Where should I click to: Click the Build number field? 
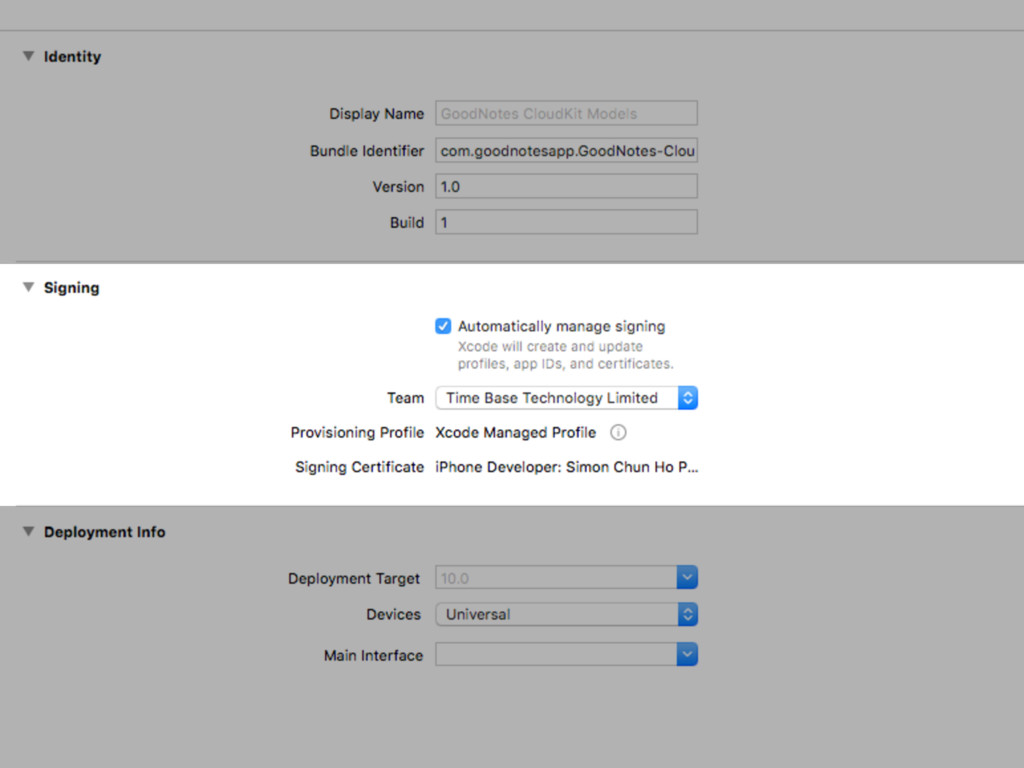[566, 222]
